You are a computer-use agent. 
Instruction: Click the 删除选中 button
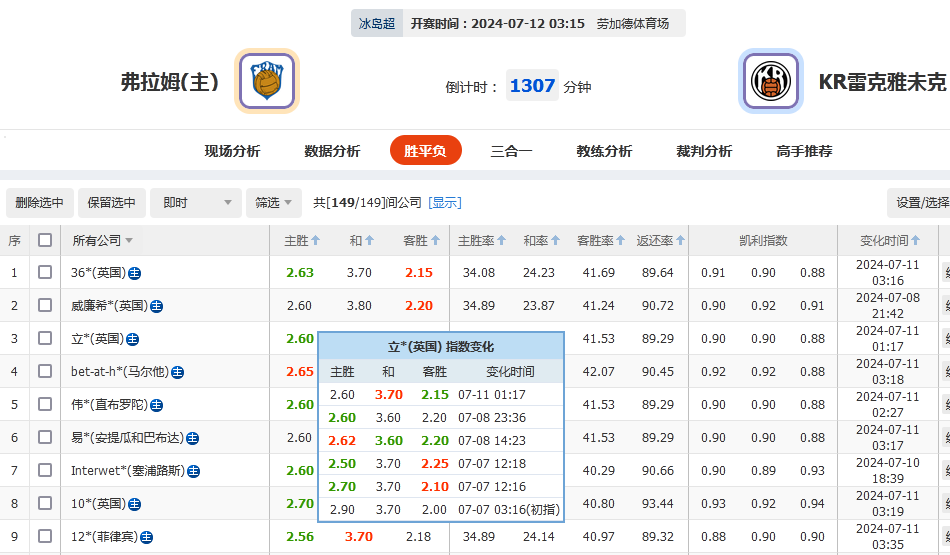coord(40,203)
